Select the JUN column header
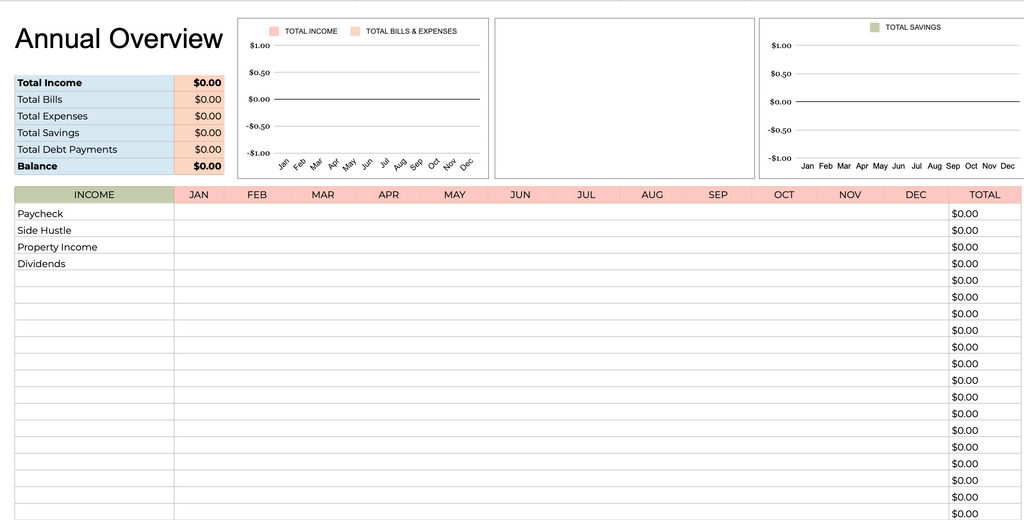Image resolution: width=1024 pixels, height=520 pixels. [x=520, y=195]
